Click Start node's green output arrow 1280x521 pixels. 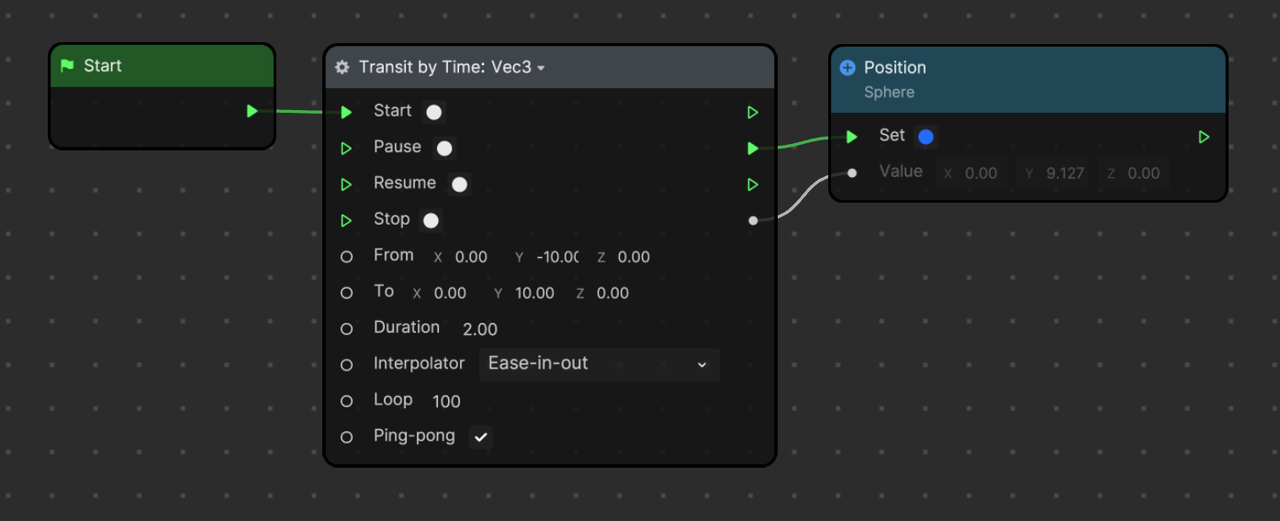252,111
